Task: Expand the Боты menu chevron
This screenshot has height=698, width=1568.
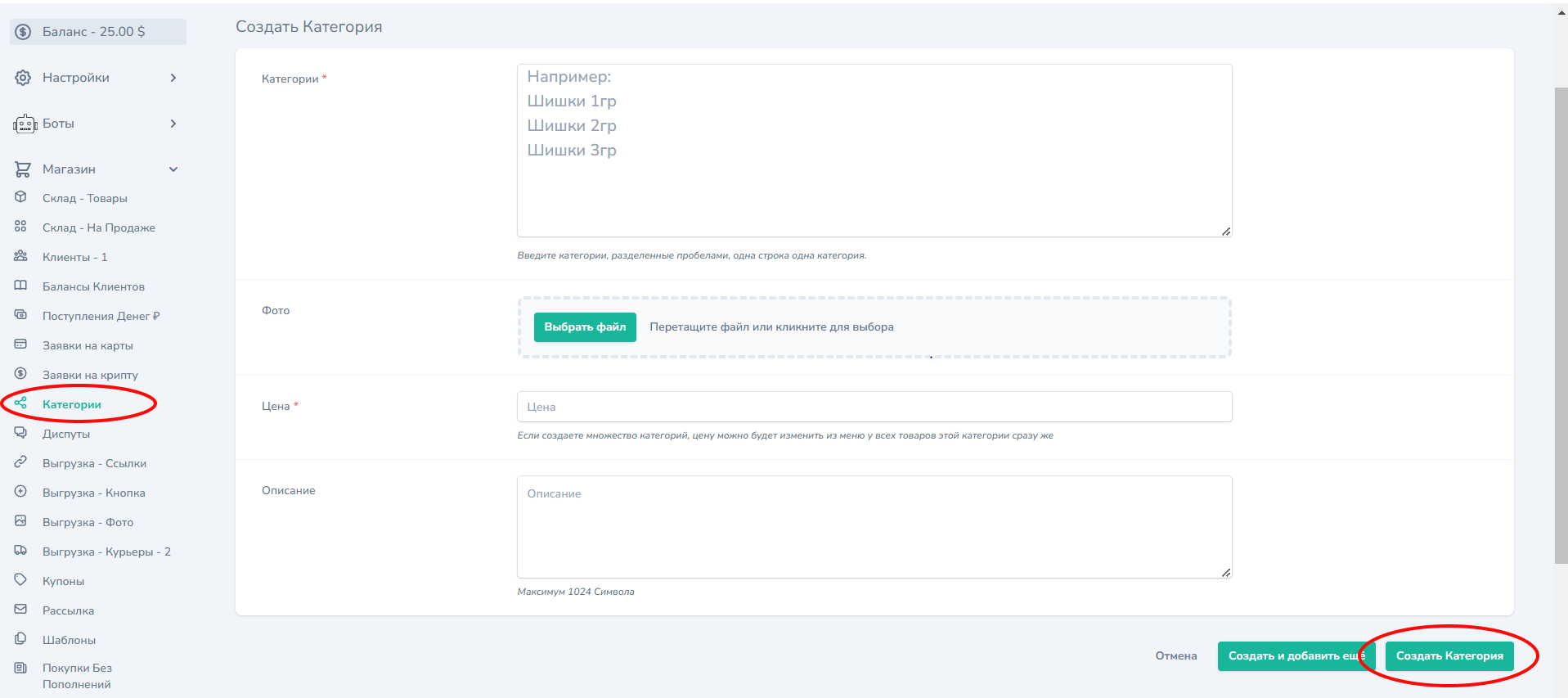Action: [173, 124]
